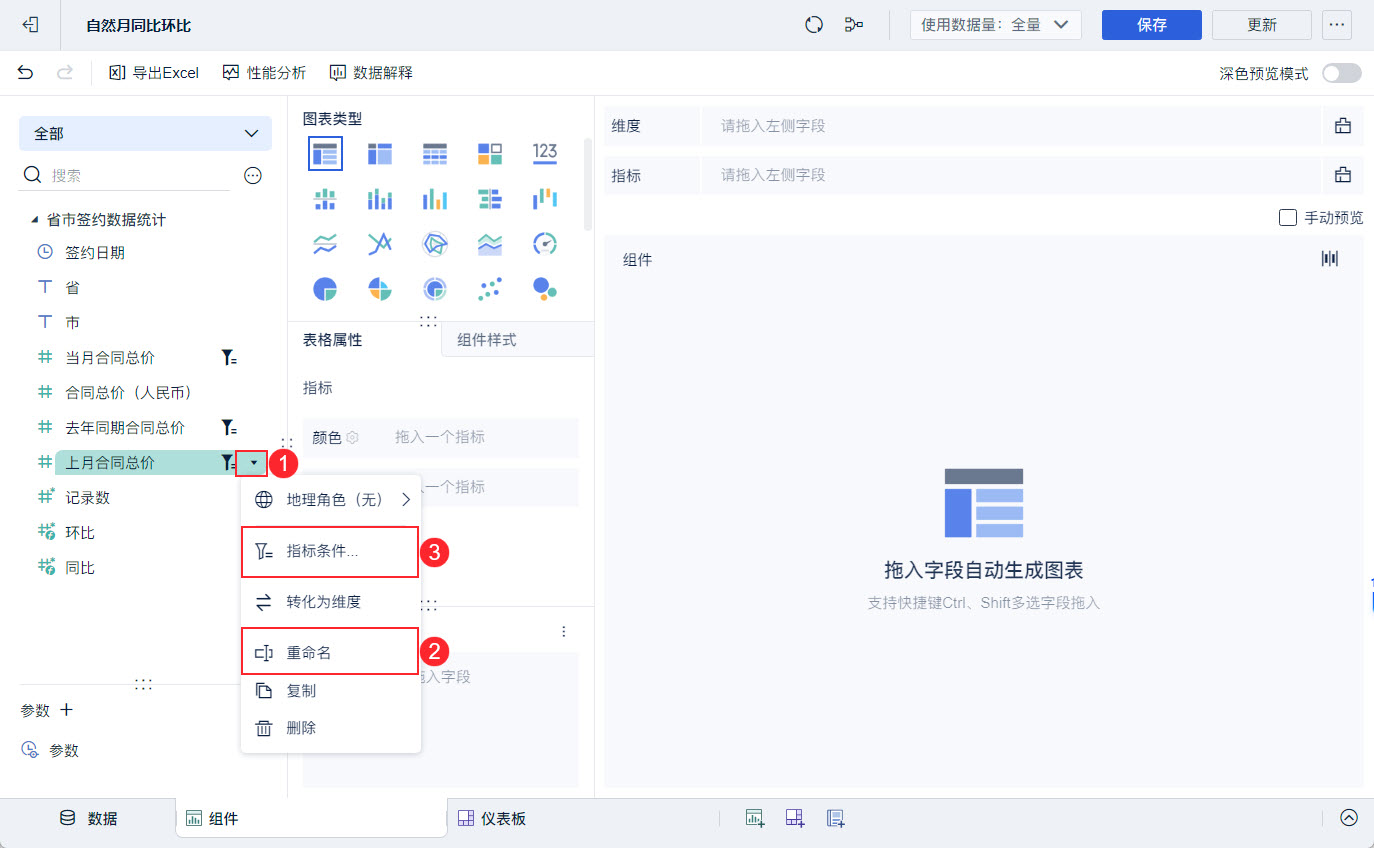Image resolution: width=1374 pixels, height=848 pixels.
Task: Check the 手动预览 checkbox
Action: (1288, 217)
